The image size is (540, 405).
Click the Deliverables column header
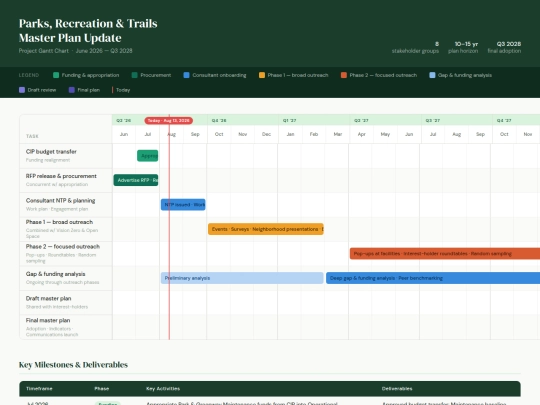(397, 388)
